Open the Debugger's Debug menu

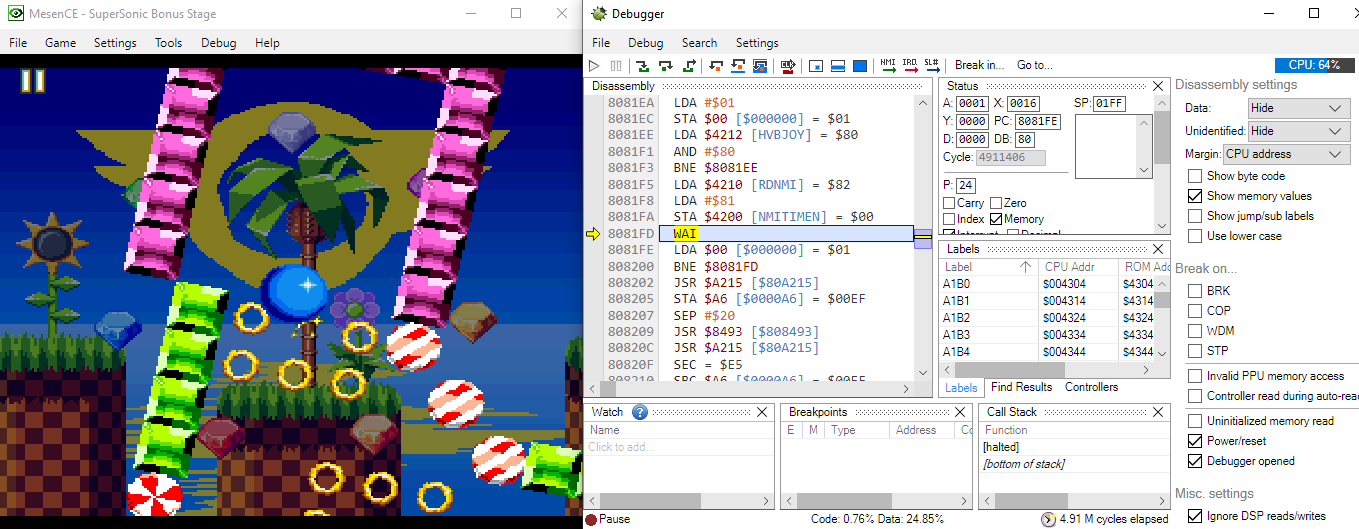click(x=645, y=43)
